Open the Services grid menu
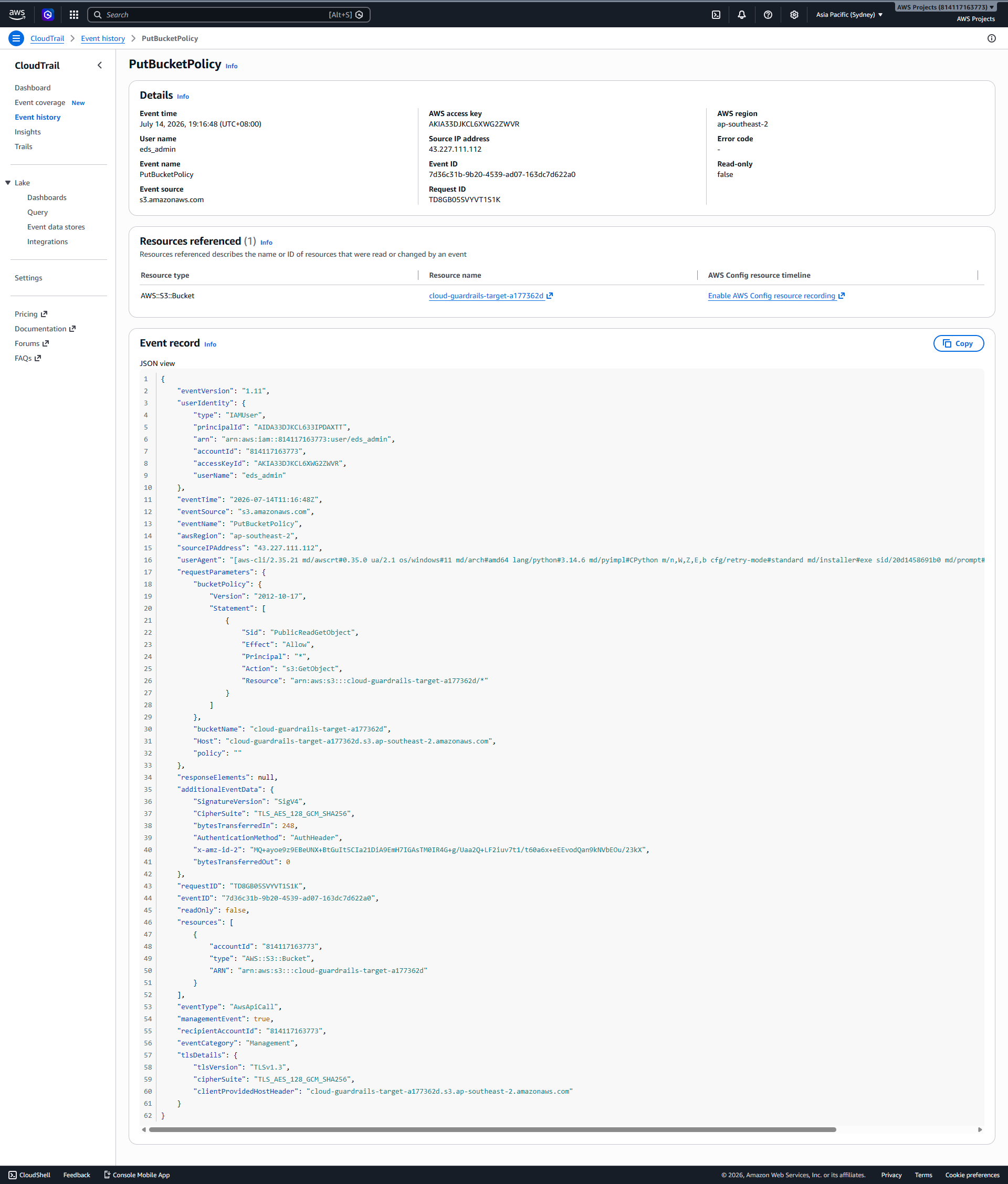The width and height of the screenshot is (1008, 1184). point(73,15)
